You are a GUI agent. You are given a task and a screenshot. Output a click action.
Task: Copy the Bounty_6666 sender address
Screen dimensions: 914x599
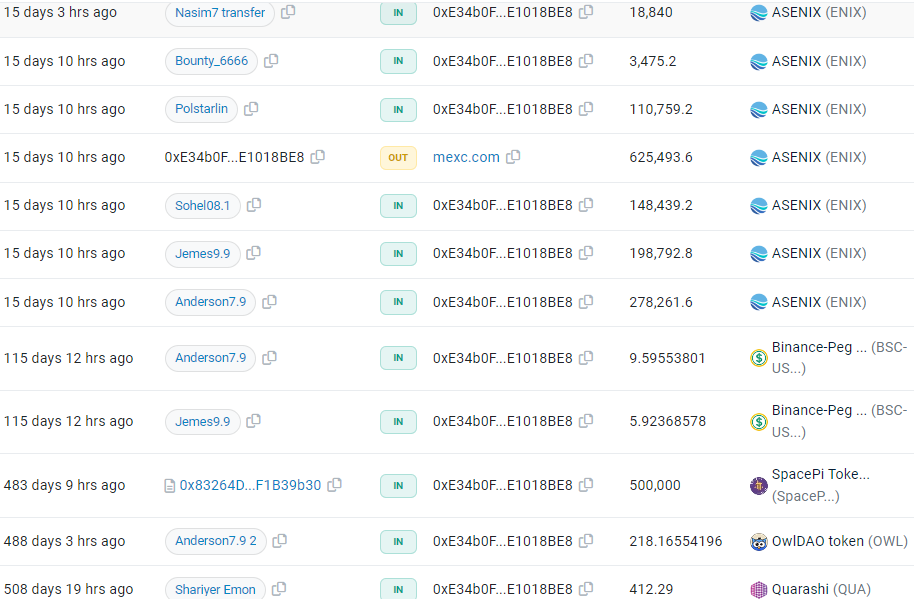pyautogui.click(x=271, y=61)
